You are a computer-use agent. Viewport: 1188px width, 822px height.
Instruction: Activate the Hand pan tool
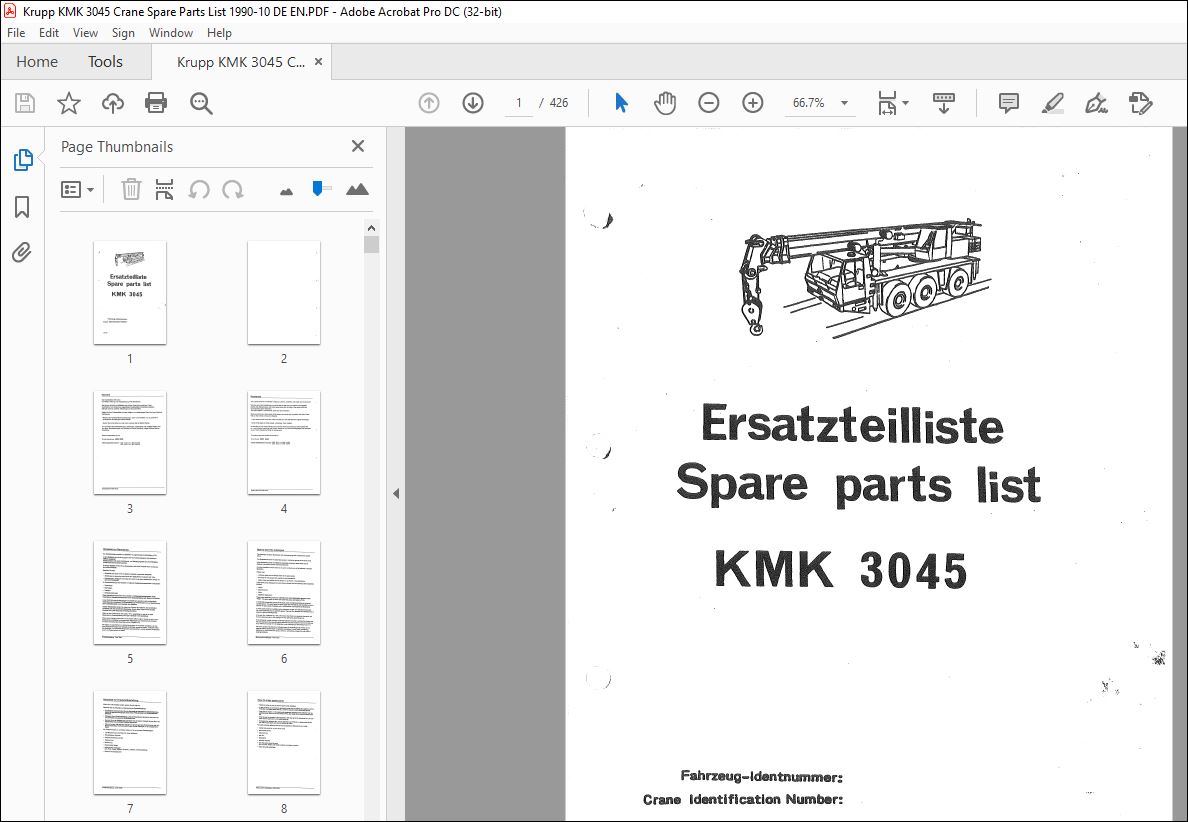(x=664, y=103)
